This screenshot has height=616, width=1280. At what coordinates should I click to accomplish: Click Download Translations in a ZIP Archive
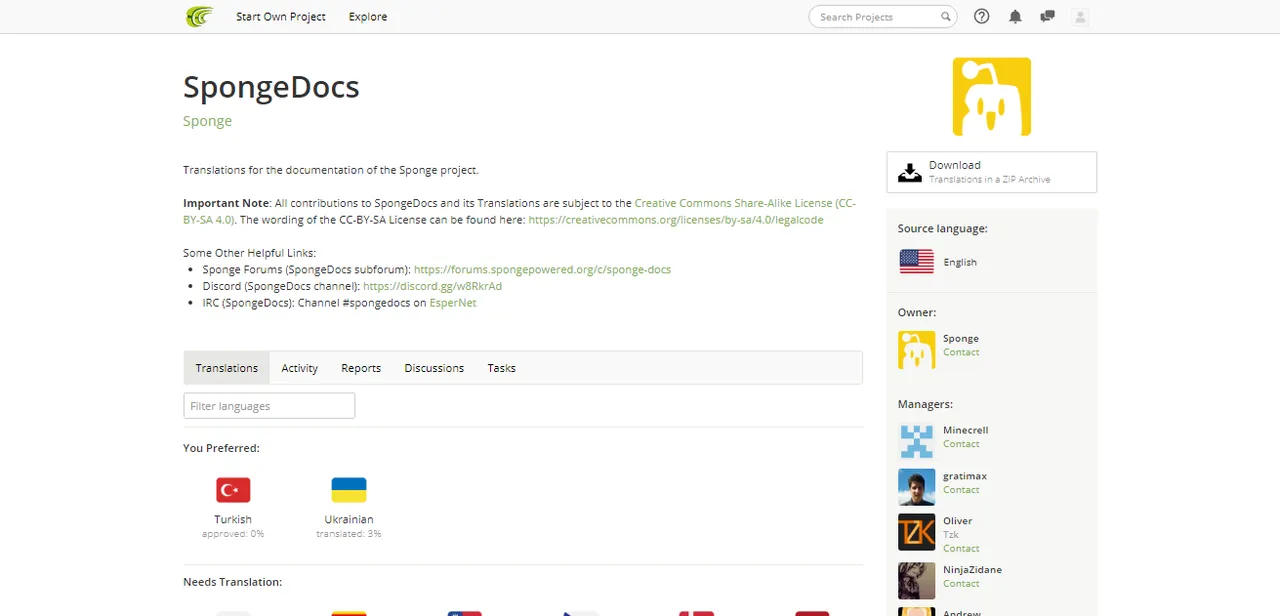(991, 172)
